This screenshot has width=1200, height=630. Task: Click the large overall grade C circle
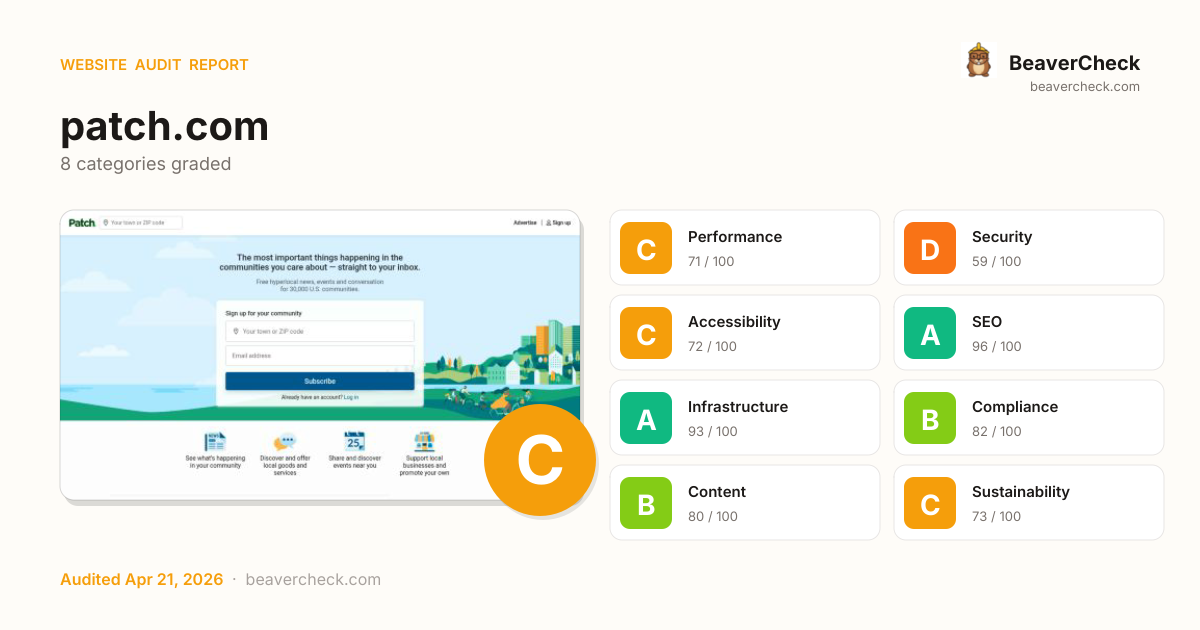pos(539,460)
